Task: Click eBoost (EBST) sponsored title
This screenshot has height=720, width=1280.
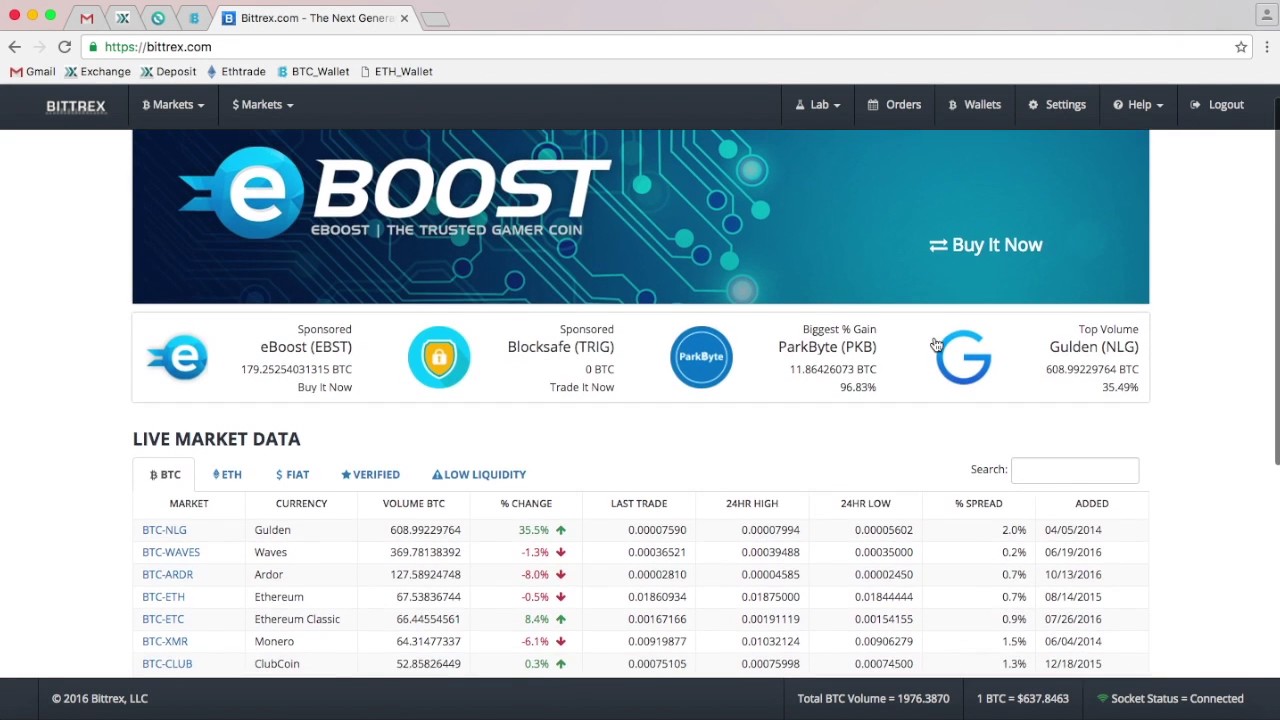Action: (x=306, y=347)
